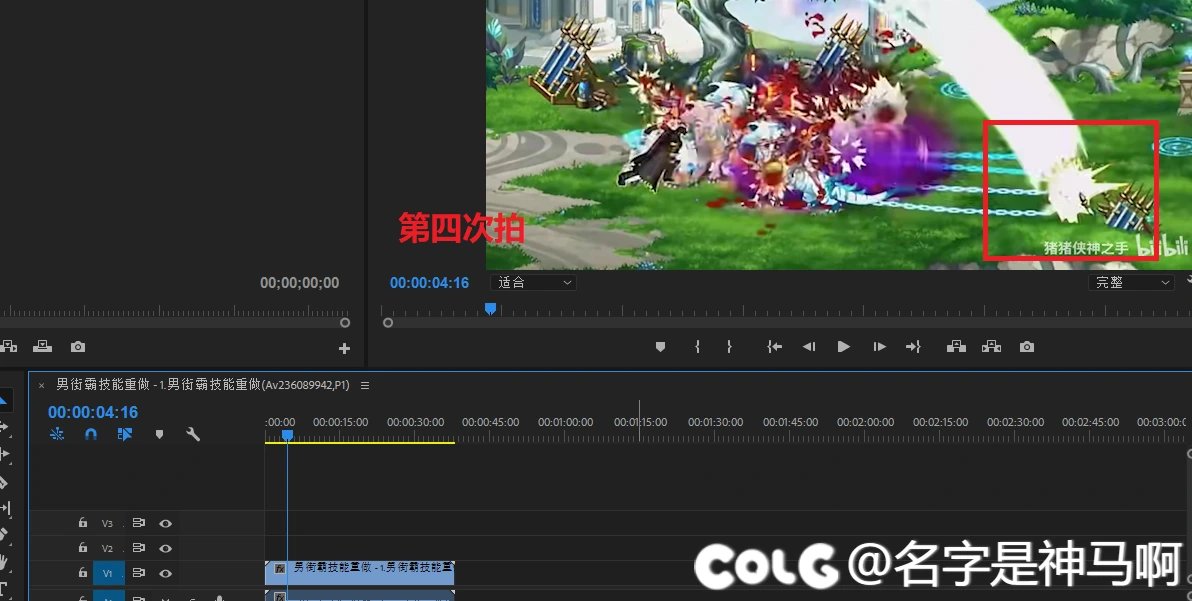Open Timeline Display Settings wrench
Viewport: 1192px width, 601px height.
coord(193,435)
